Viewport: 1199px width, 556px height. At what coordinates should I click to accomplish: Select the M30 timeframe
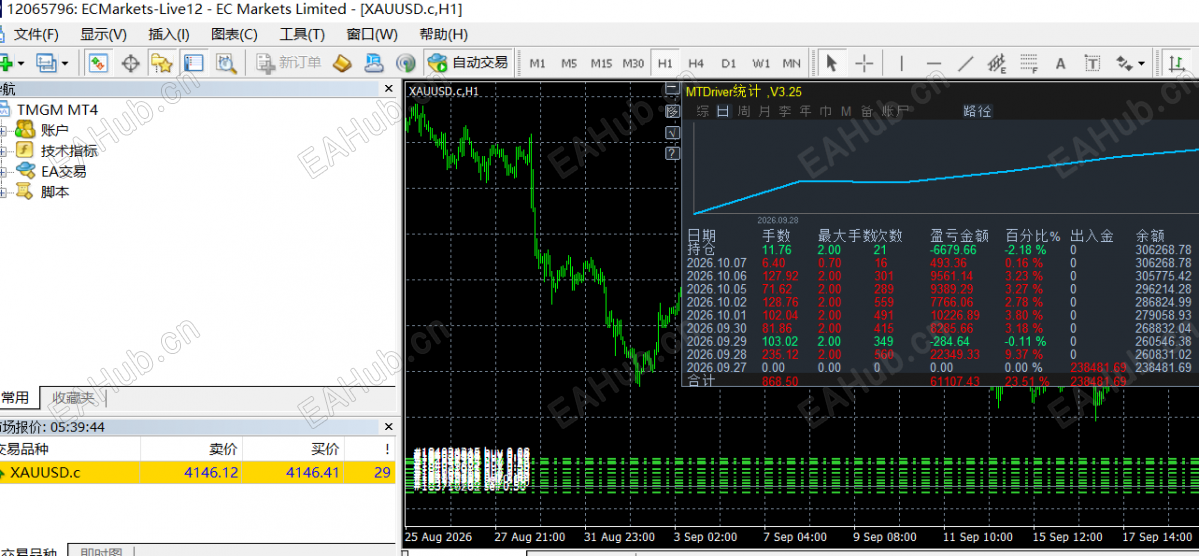tap(633, 63)
